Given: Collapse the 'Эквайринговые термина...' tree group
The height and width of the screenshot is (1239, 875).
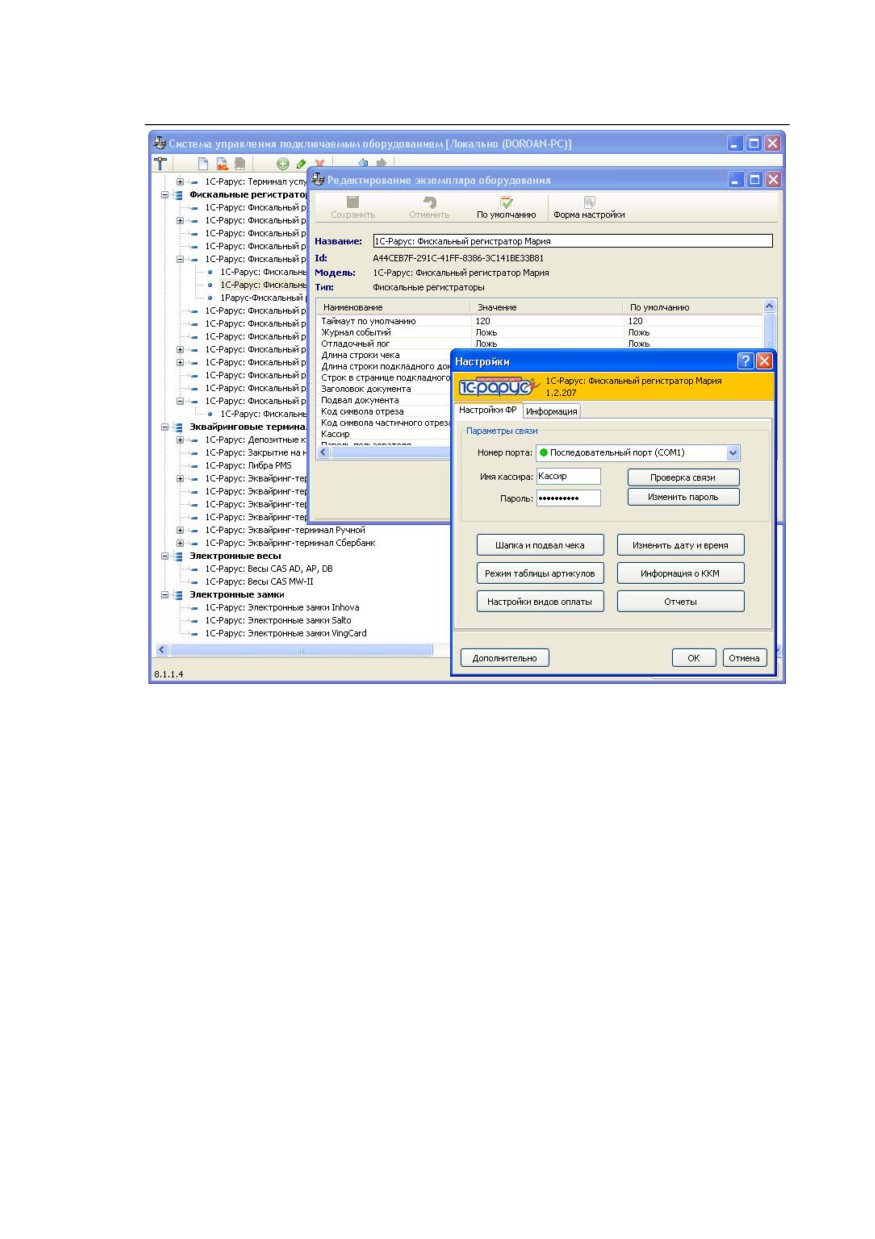Looking at the screenshot, I should pos(165,426).
